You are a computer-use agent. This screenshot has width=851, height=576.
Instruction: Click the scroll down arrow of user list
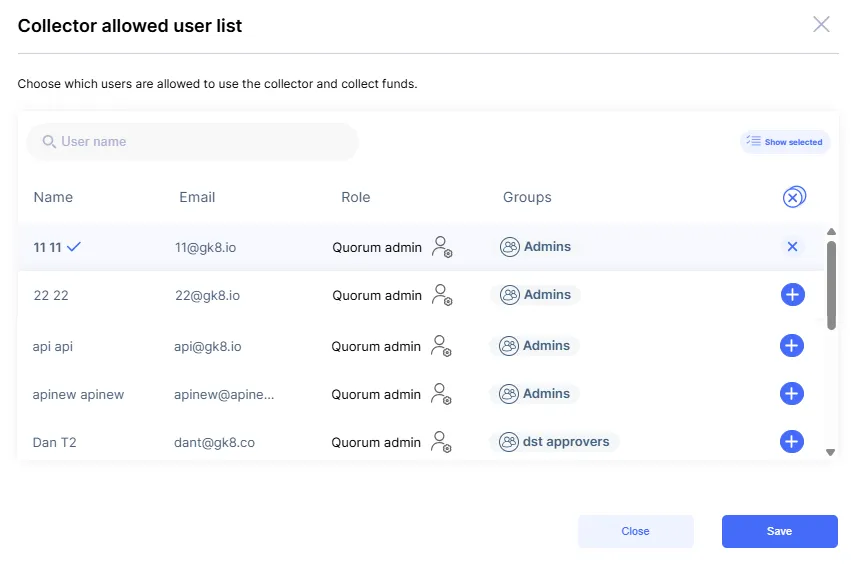(830, 452)
